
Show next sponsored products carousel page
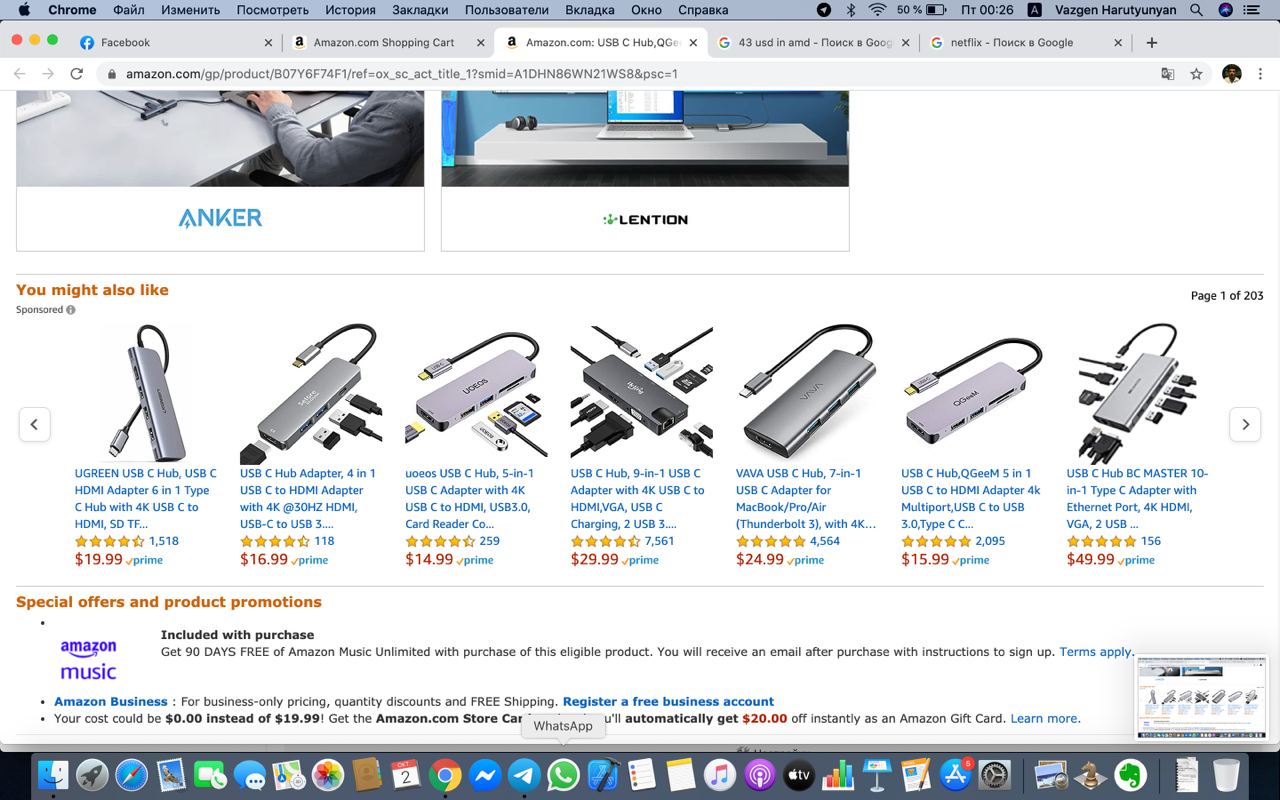point(1245,424)
